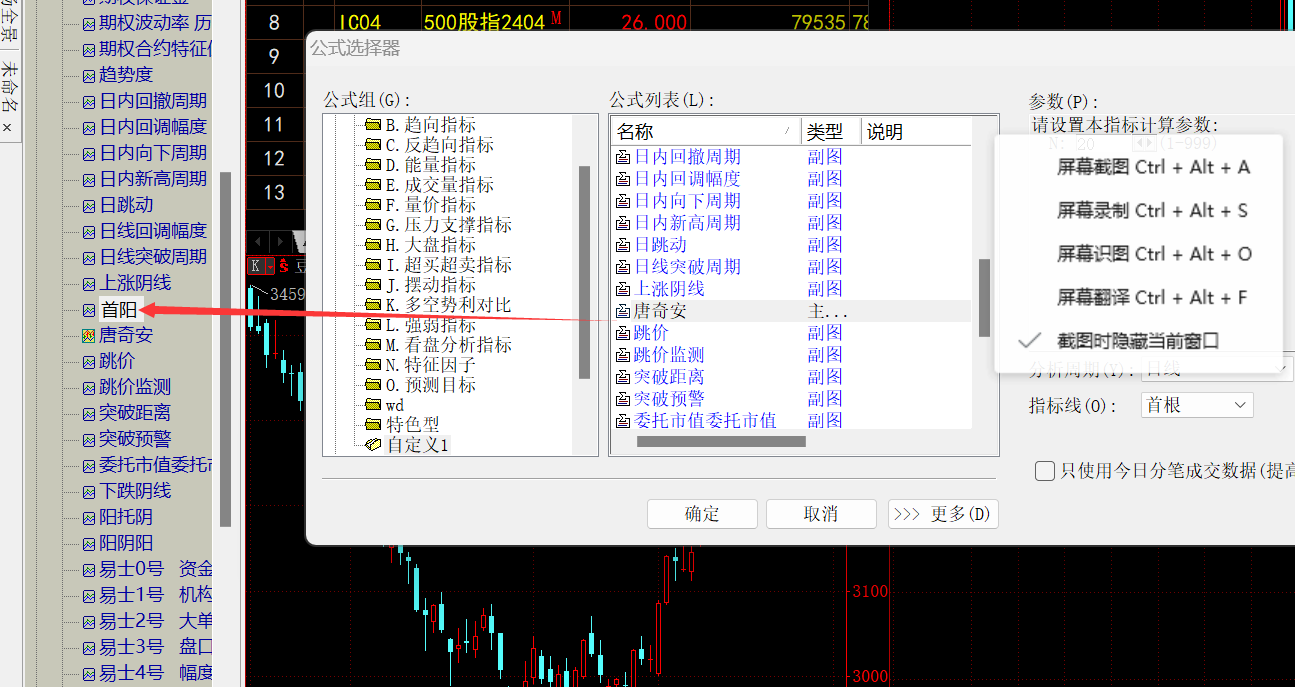Click the red S icon above the chart
1295x687 pixels.
pyautogui.click(x=284, y=266)
